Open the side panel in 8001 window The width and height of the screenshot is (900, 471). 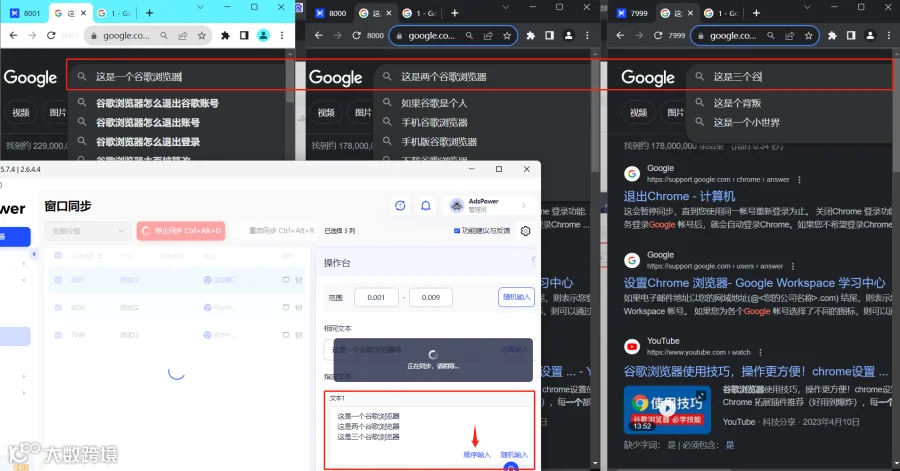(x=244, y=36)
